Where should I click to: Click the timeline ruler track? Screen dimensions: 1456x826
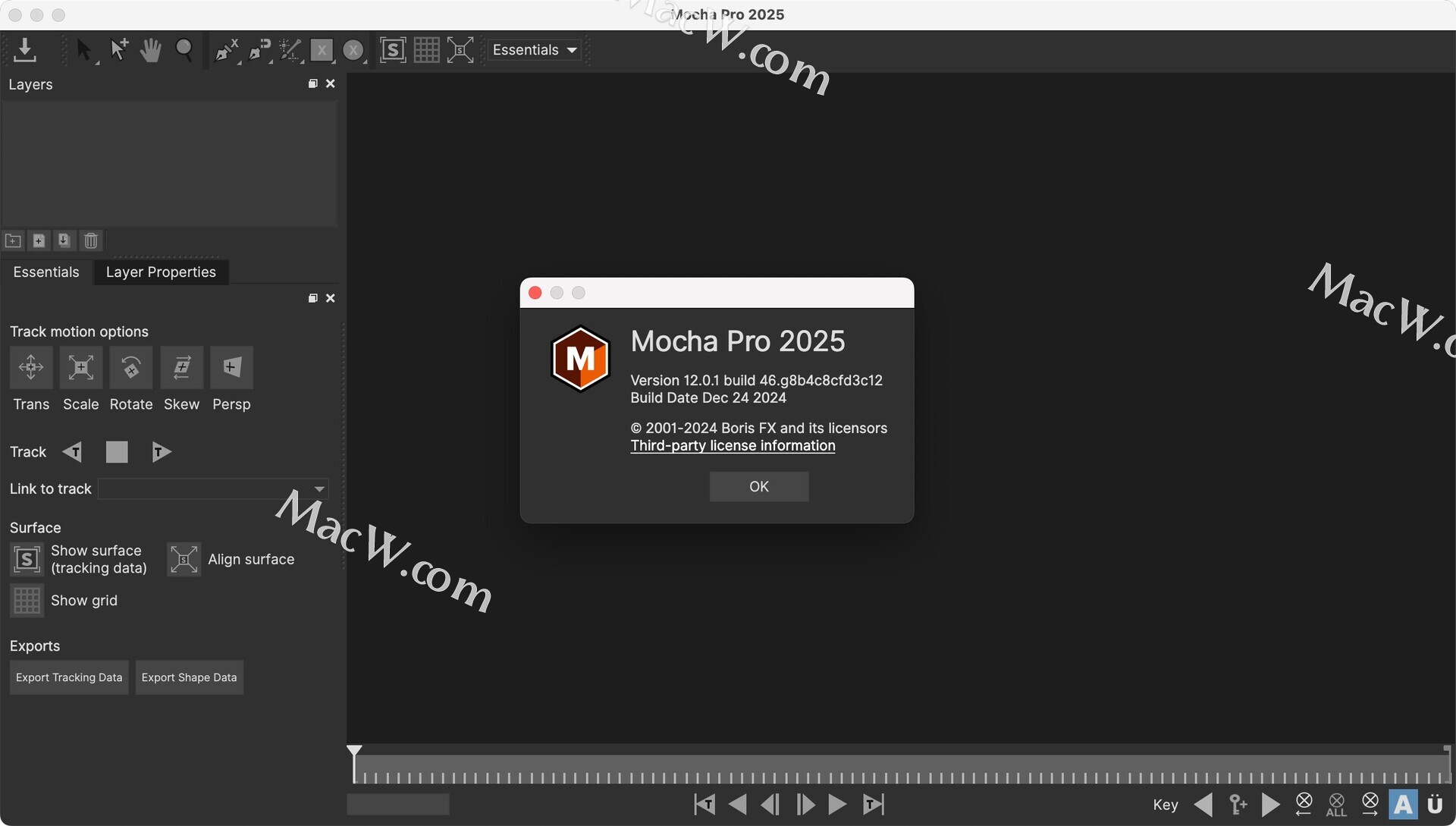pyautogui.click(x=901, y=769)
